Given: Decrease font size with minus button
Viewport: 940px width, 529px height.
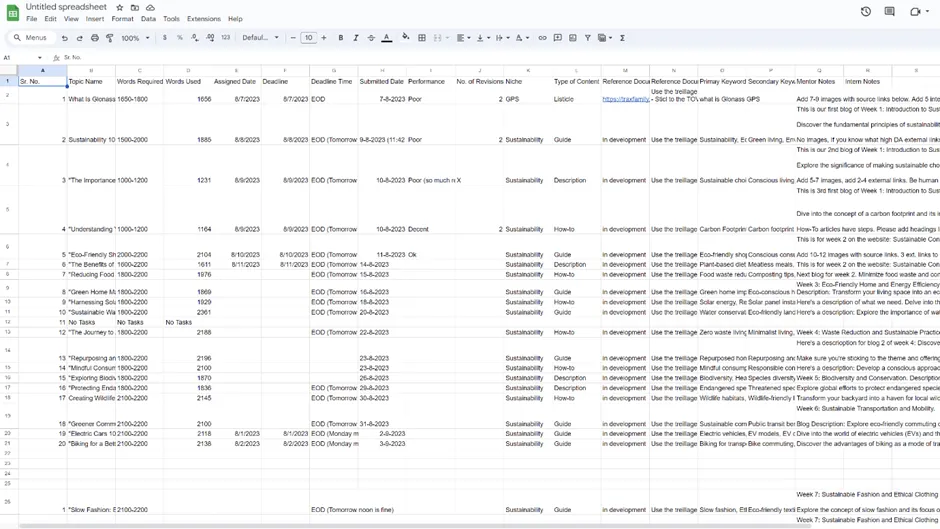Looking at the screenshot, I should coord(293,38).
